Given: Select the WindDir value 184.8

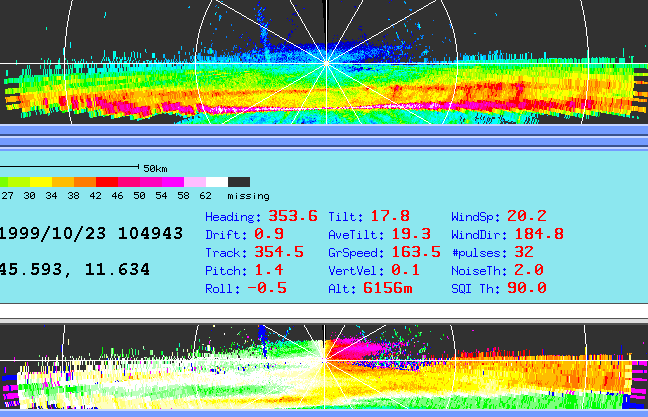Looking at the screenshot, I should pyautogui.click(x=539, y=234).
